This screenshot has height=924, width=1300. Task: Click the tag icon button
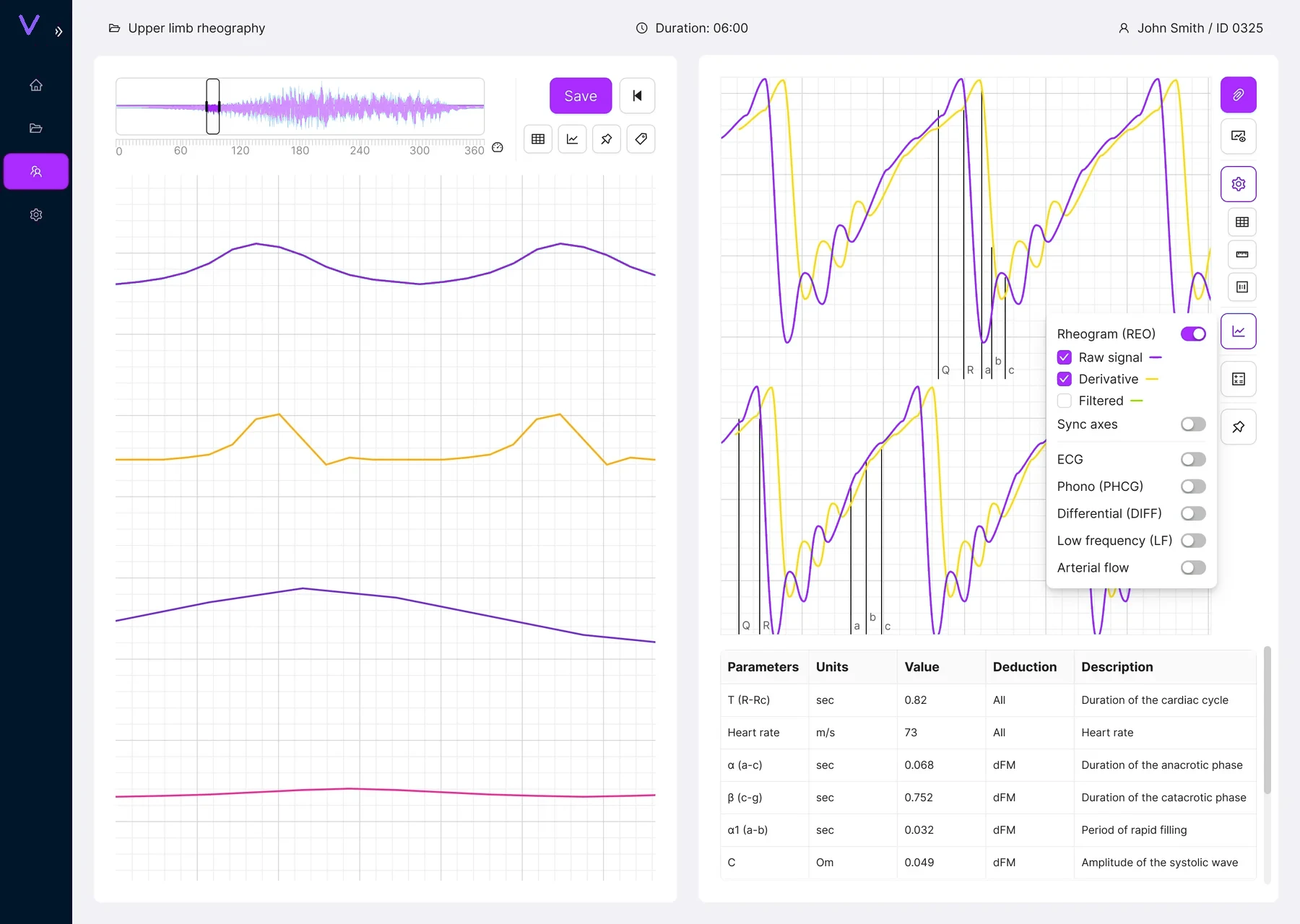point(641,139)
